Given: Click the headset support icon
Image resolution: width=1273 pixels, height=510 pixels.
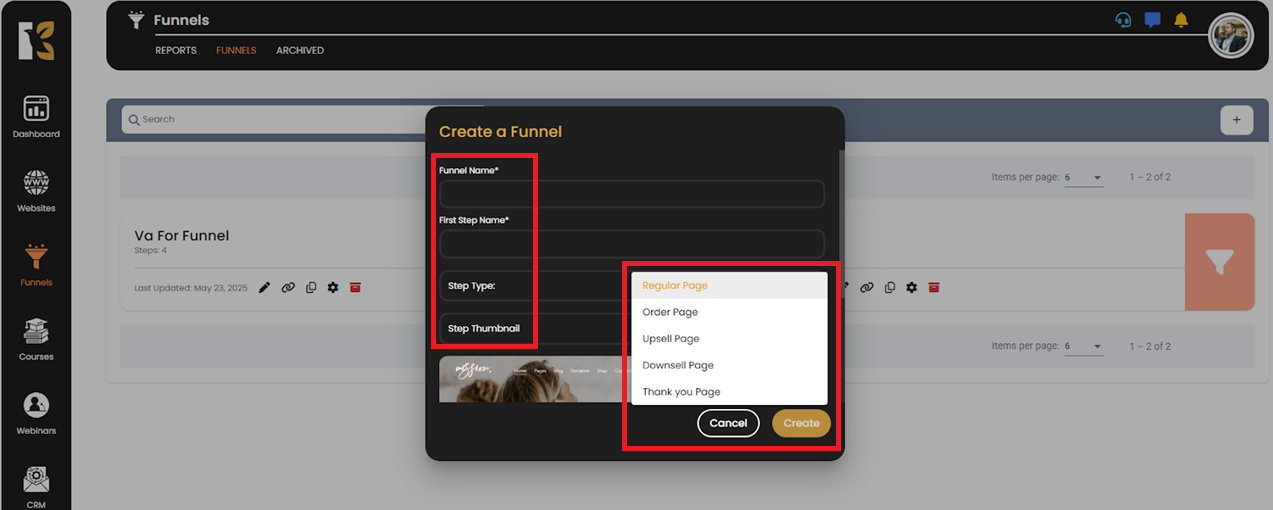Looking at the screenshot, I should 1123,20.
